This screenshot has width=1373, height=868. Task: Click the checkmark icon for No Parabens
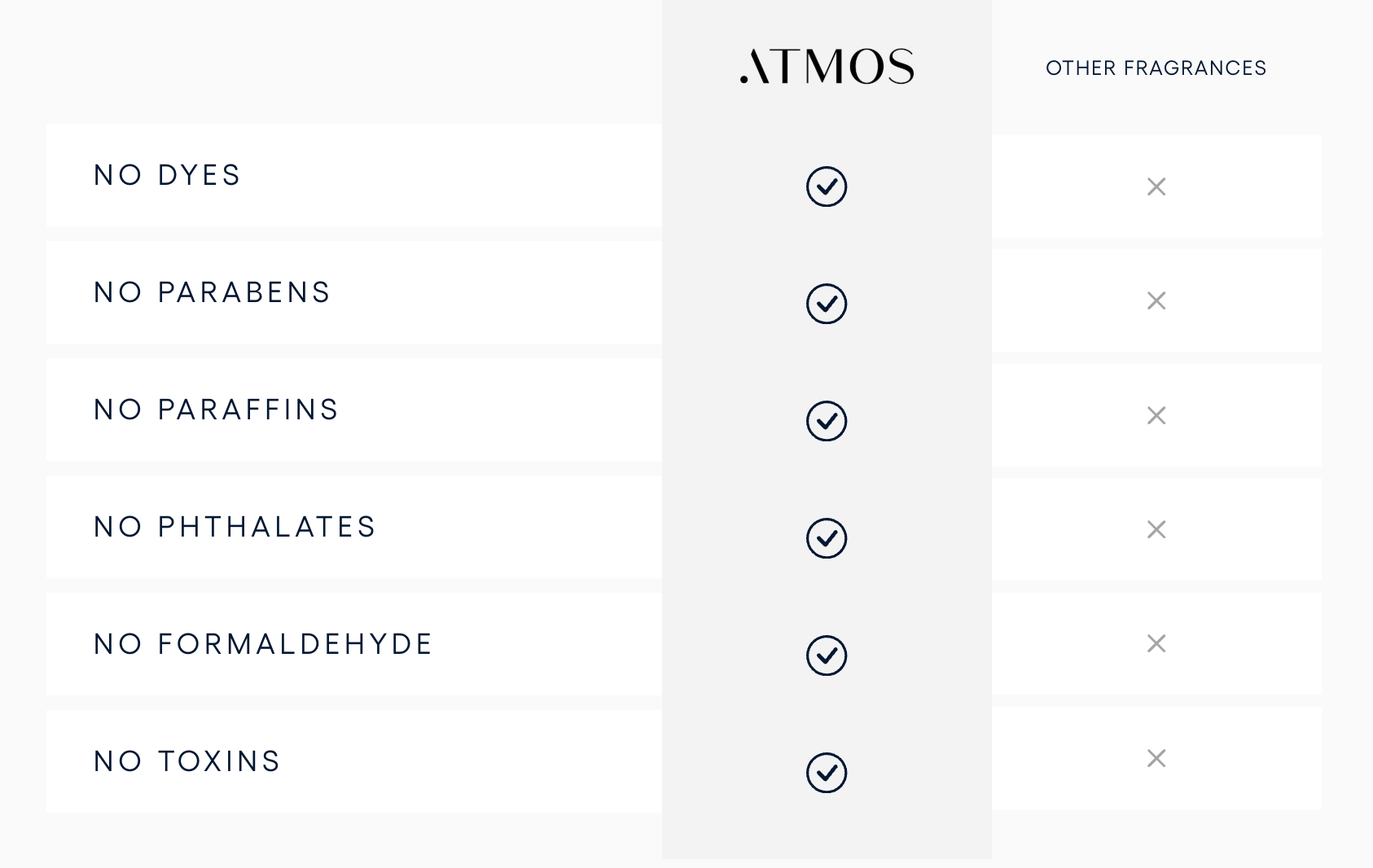tap(827, 304)
